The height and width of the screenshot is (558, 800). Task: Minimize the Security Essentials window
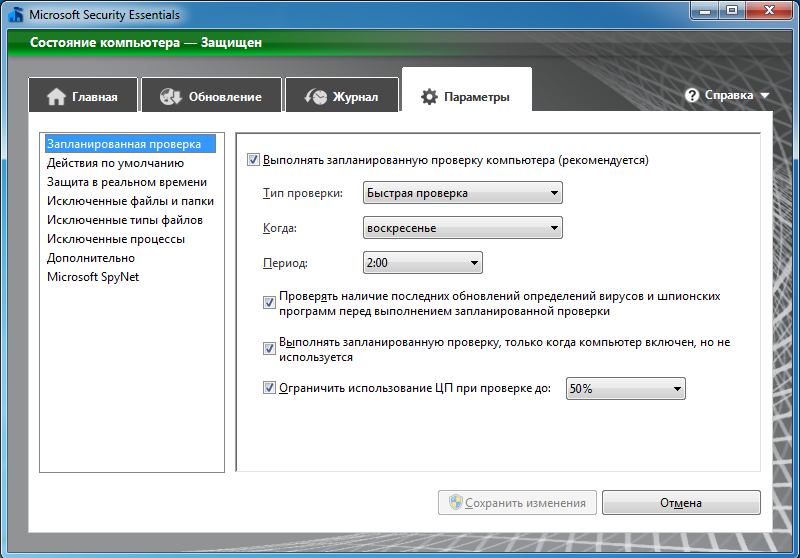click(x=705, y=11)
